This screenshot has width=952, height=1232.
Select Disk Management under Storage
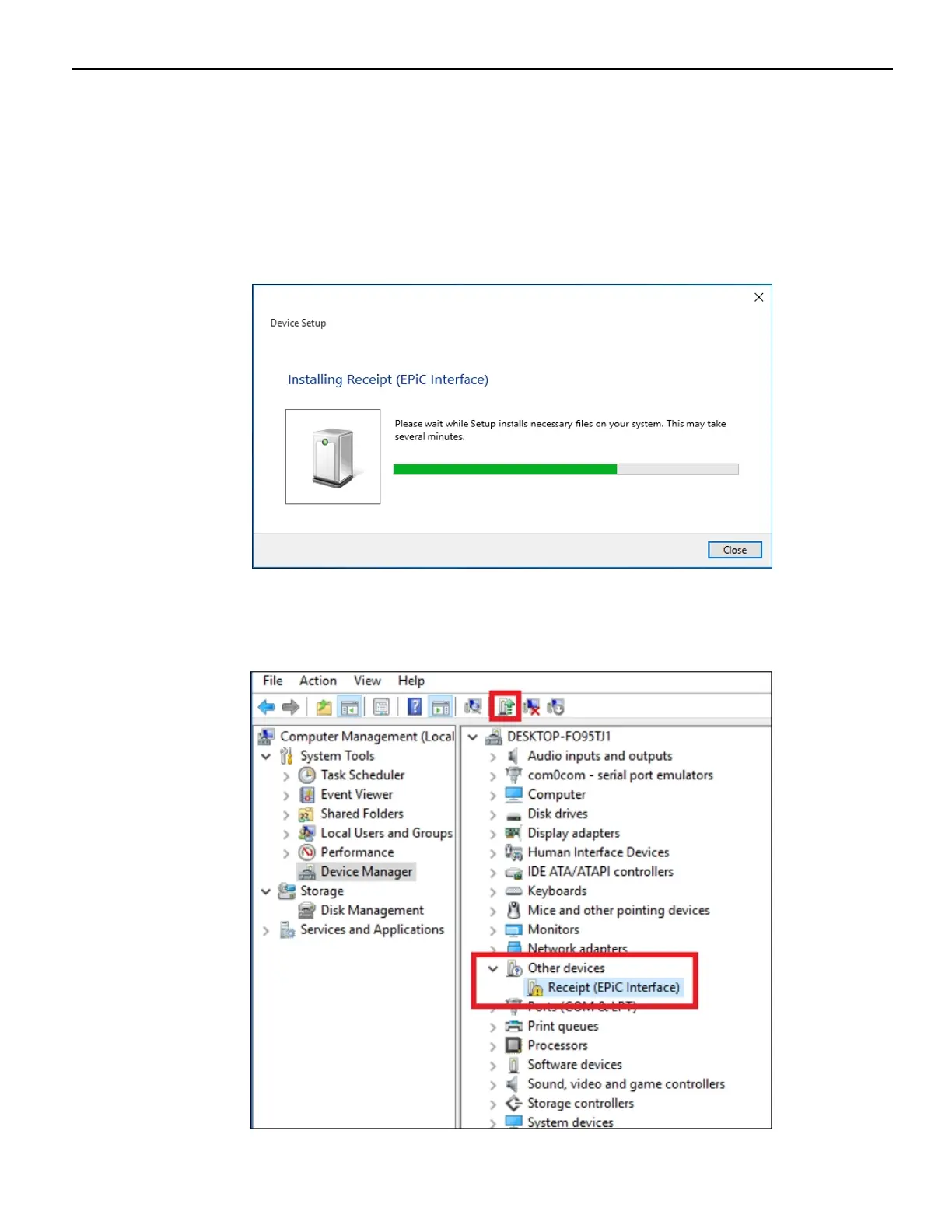pos(372,911)
